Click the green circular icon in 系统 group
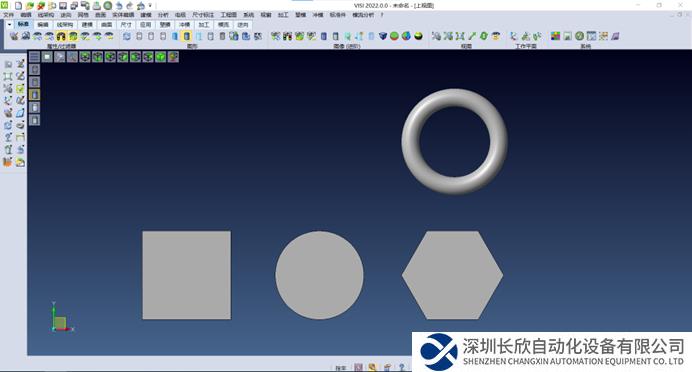The image size is (692, 372). pyautogui.click(x=579, y=36)
